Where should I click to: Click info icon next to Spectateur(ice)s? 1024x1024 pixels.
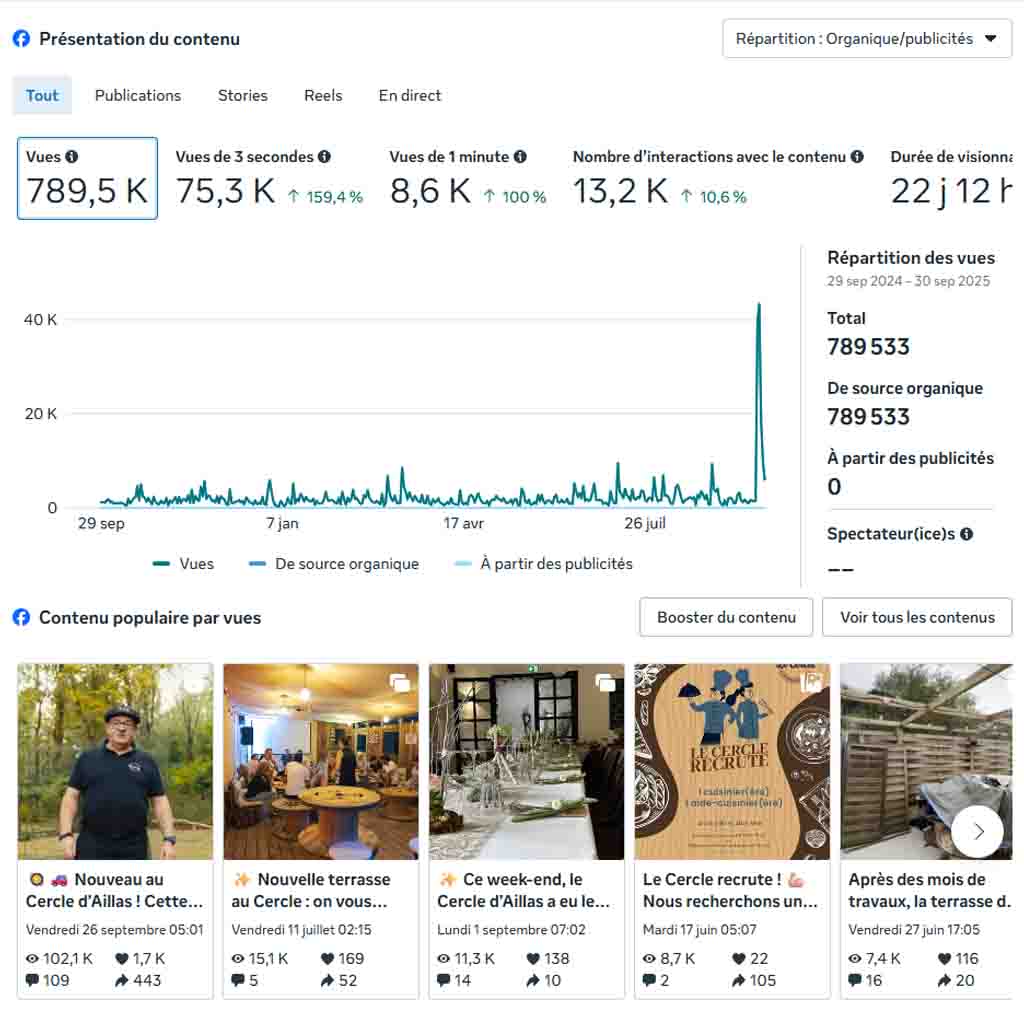967,534
